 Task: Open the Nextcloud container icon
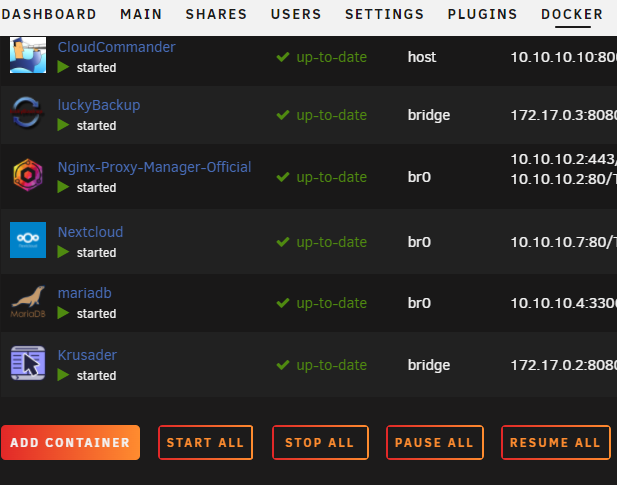coord(28,240)
